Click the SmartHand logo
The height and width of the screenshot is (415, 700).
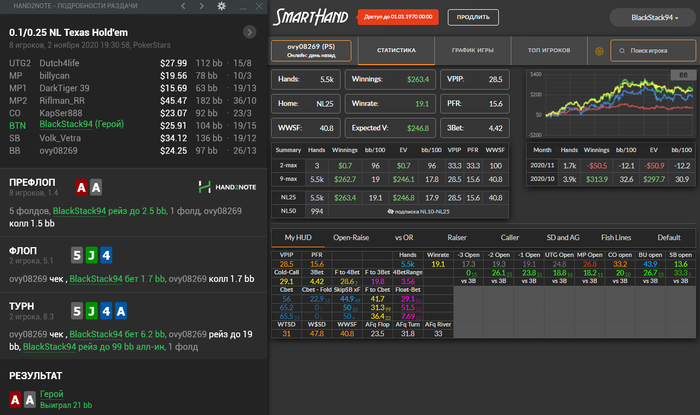coord(310,17)
